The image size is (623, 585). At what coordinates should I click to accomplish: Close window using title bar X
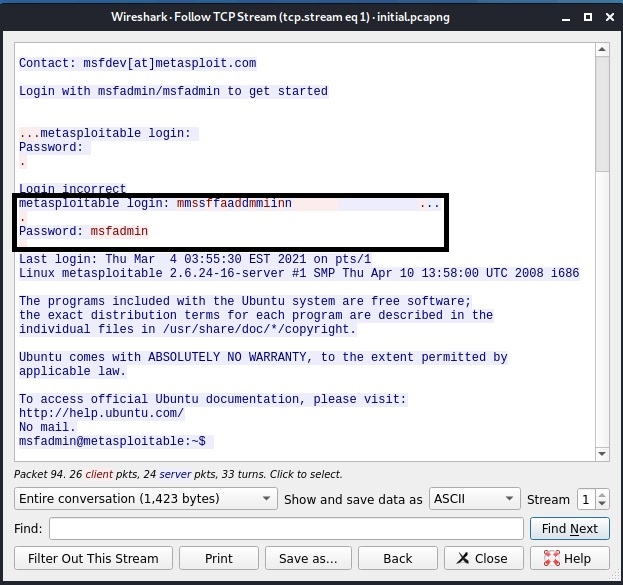click(x=610, y=17)
